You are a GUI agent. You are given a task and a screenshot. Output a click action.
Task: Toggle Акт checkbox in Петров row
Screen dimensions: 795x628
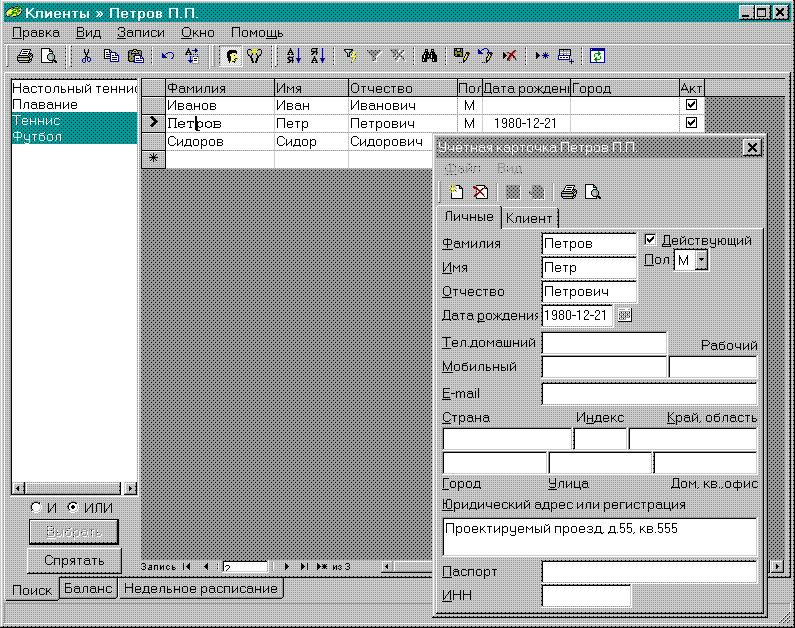coord(691,123)
